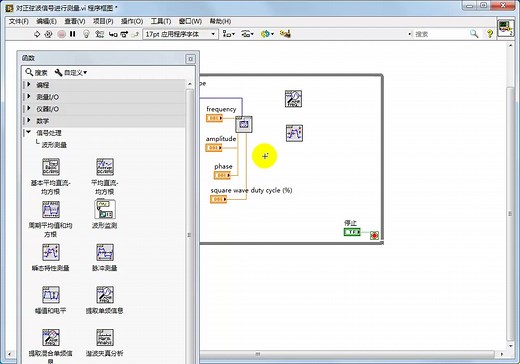Click the frequency control terminal
The image size is (520, 364).
click(x=214, y=118)
